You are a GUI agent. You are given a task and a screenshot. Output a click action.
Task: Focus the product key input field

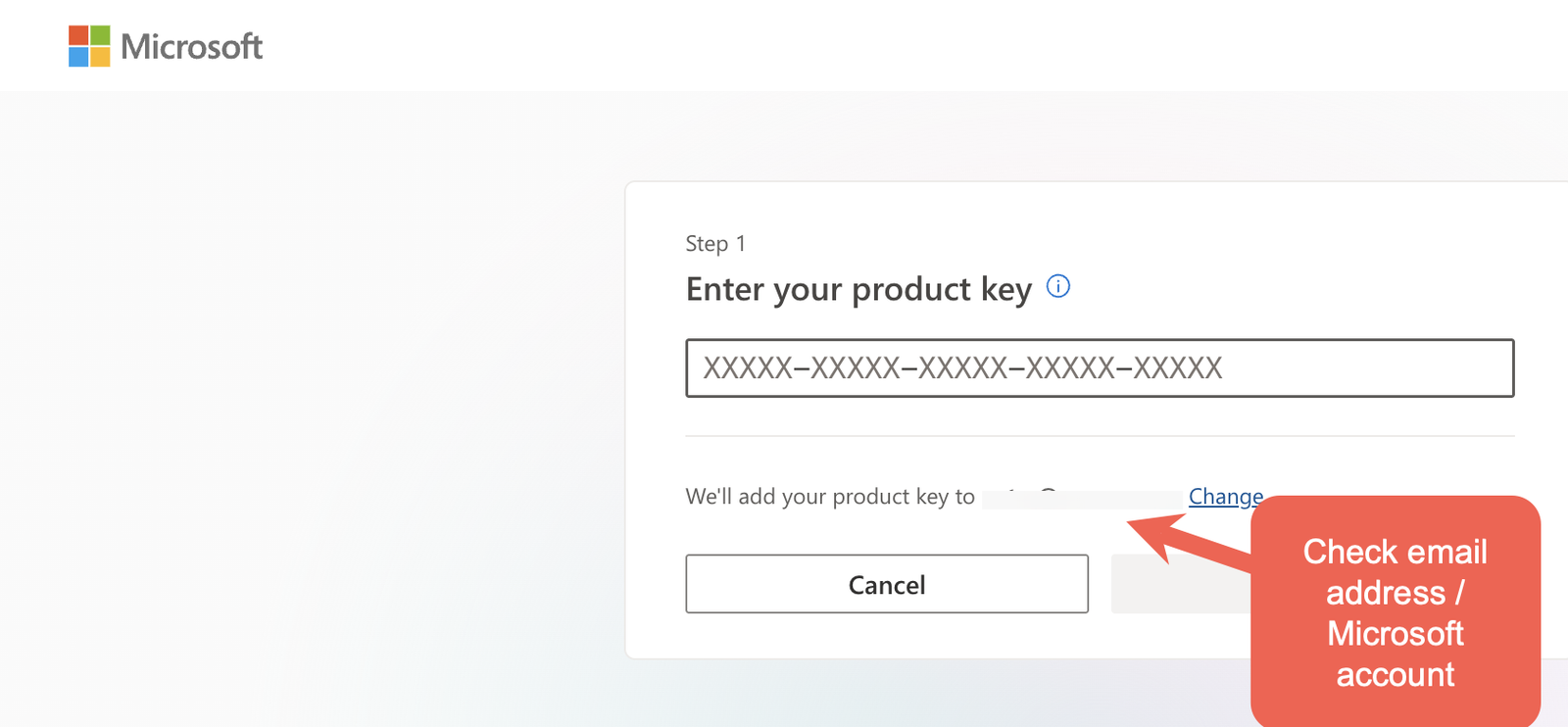1100,368
